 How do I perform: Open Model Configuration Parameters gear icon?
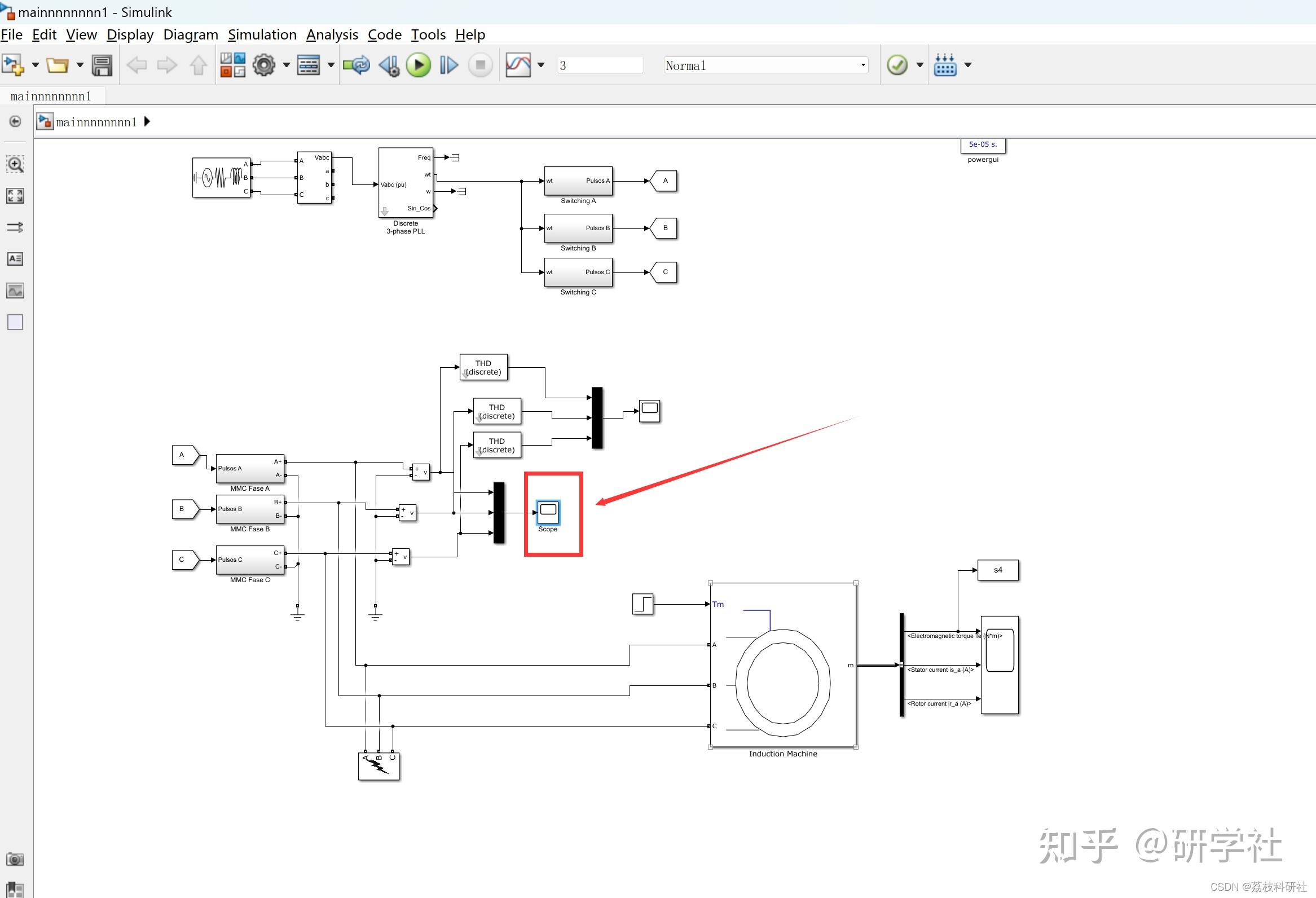tap(263, 64)
